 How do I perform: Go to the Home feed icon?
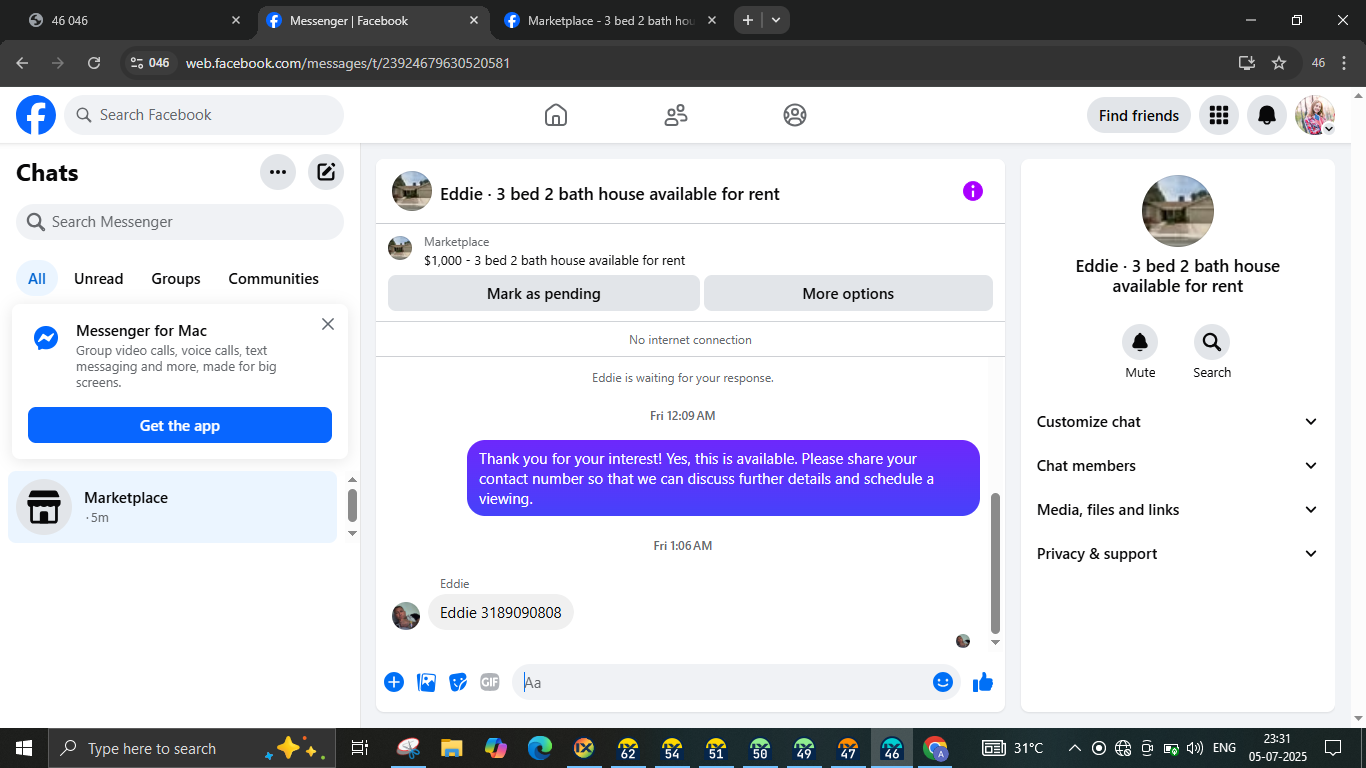click(556, 115)
